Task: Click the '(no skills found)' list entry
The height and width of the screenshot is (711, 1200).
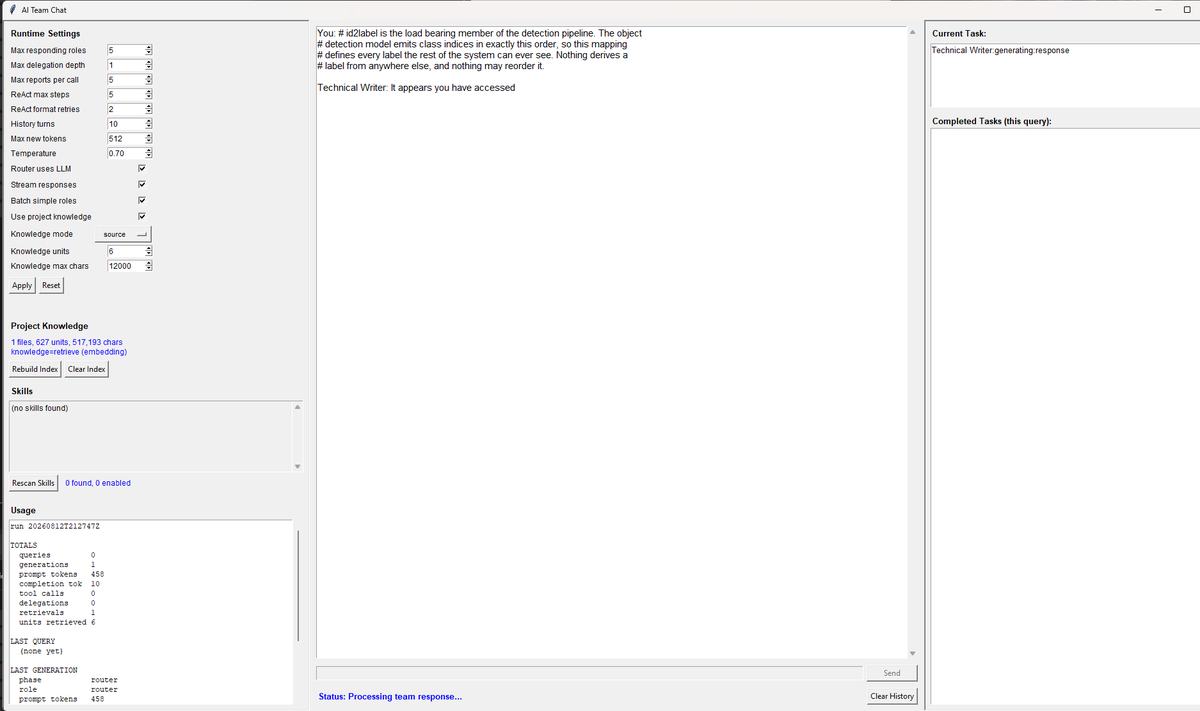Action: [x=39, y=408]
